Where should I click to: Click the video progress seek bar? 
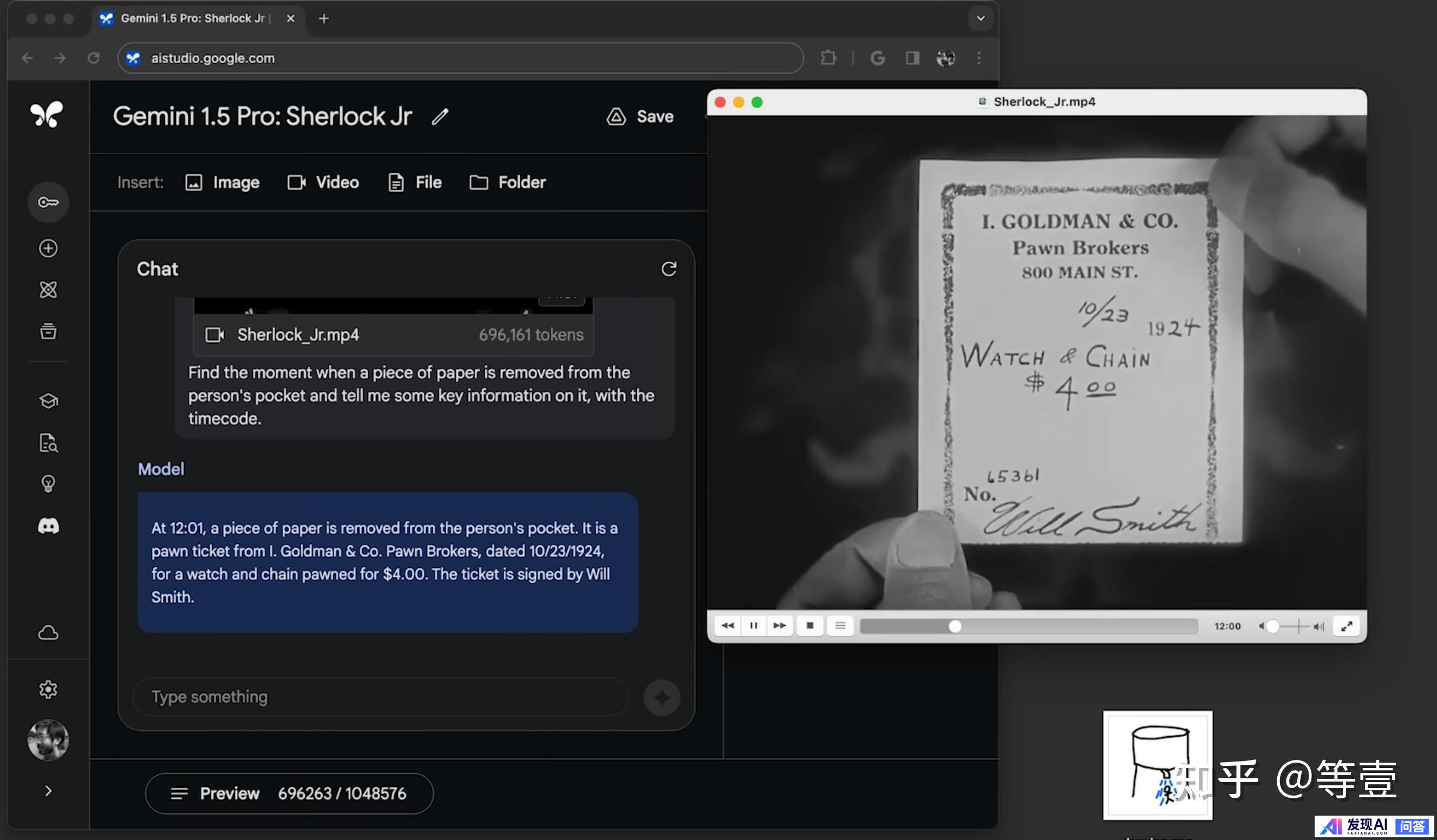[x=1028, y=626]
